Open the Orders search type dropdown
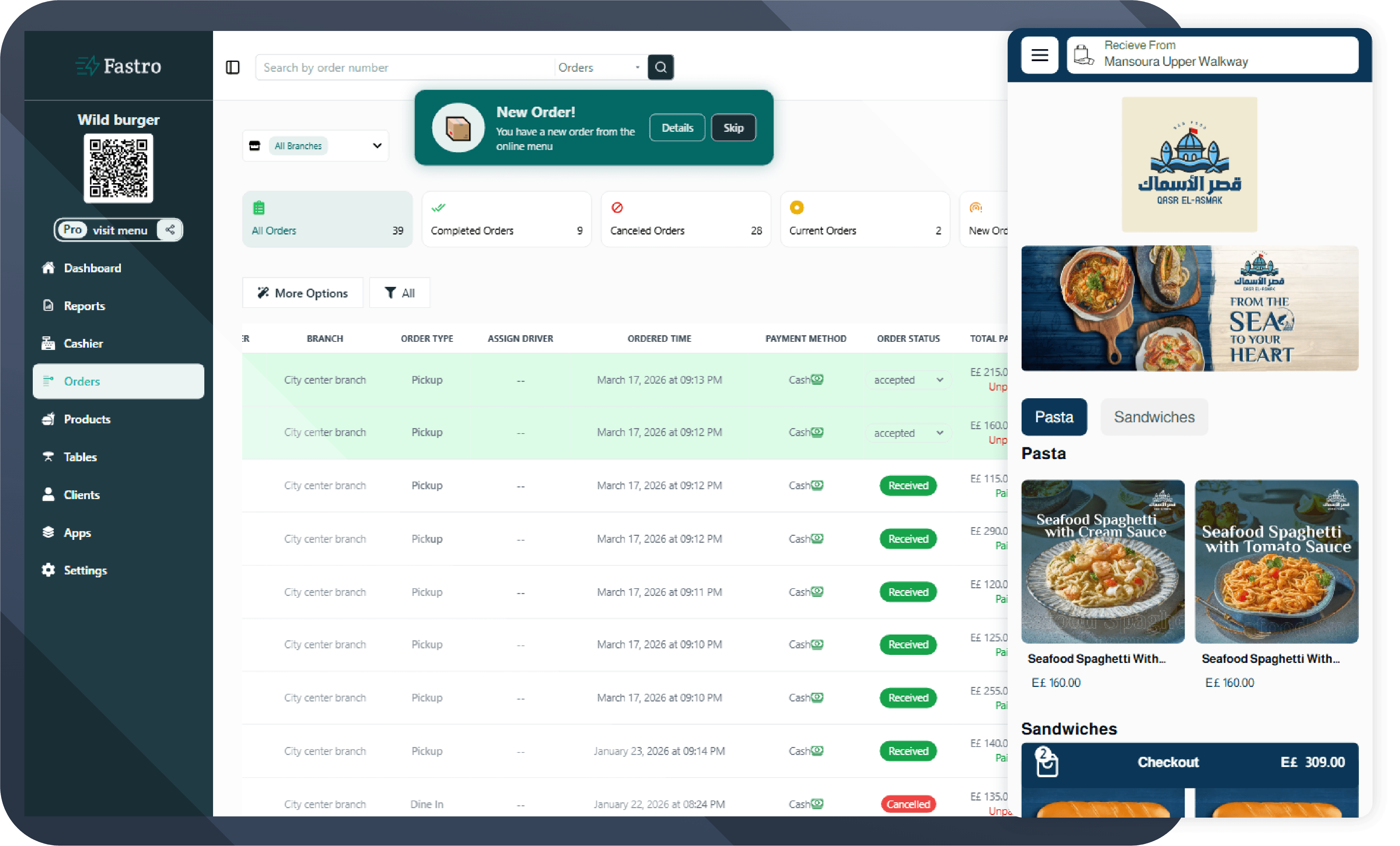The height and width of the screenshot is (846, 1400). tap(599, 68)
